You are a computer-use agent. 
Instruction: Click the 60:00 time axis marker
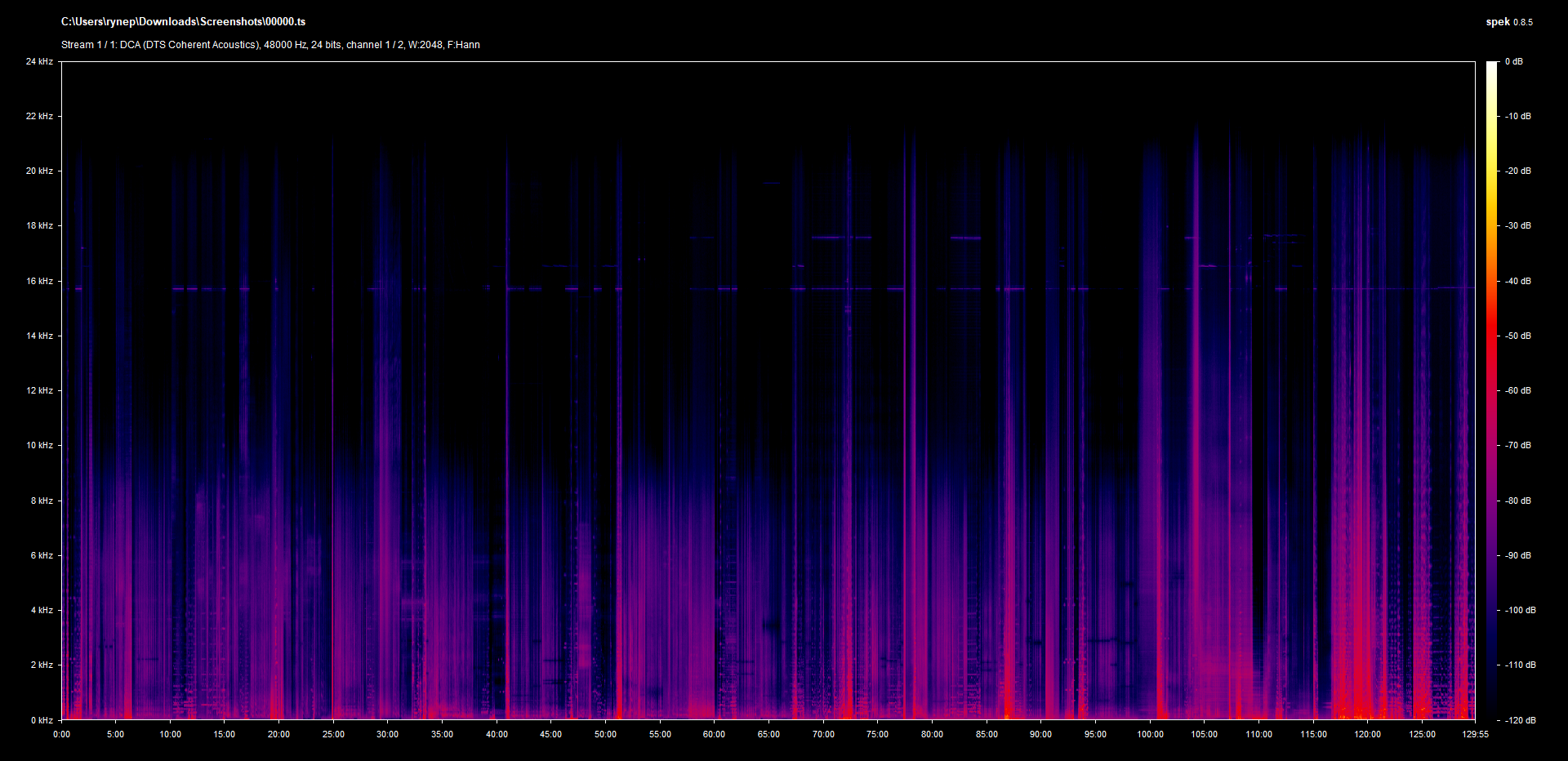[714, 734]
